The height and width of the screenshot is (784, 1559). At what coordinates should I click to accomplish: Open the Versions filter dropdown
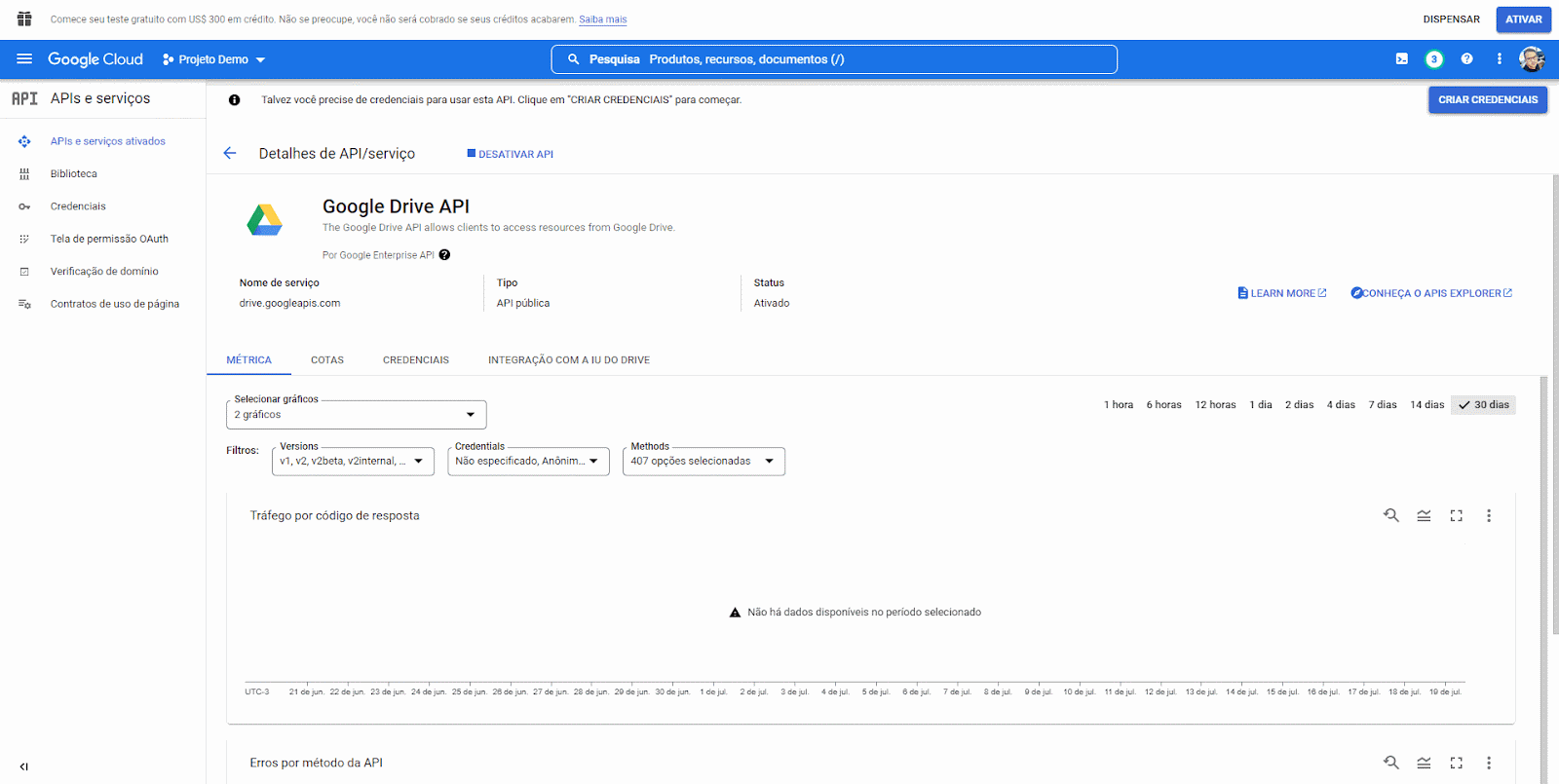(353, 462)
